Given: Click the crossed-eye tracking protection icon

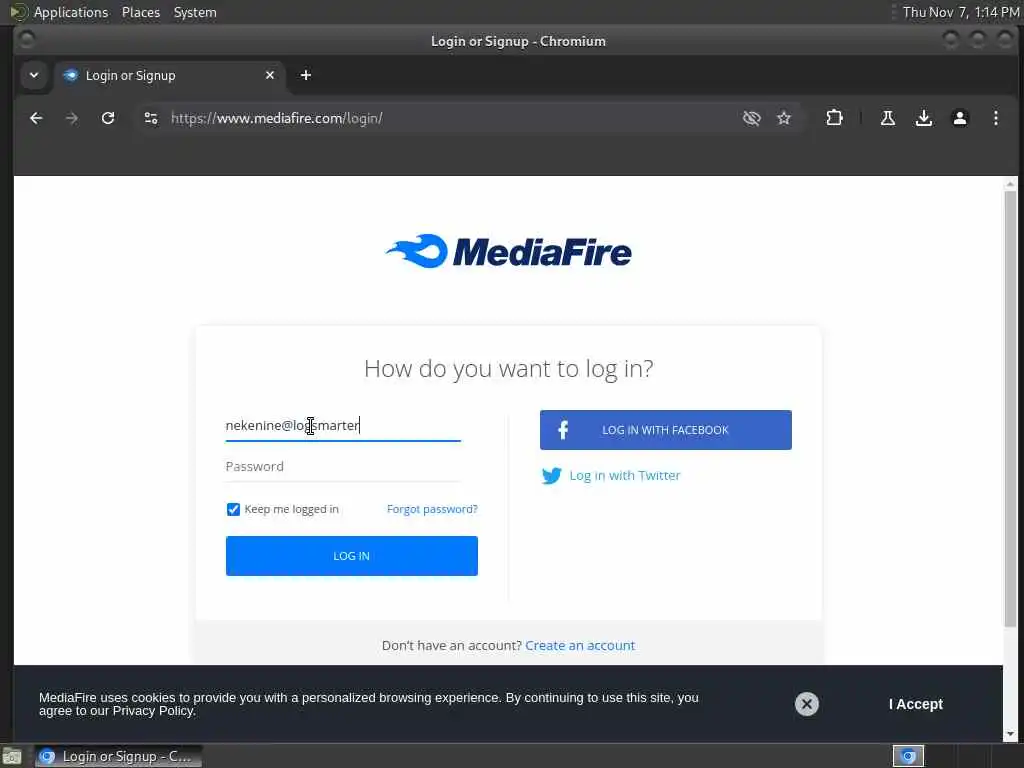Looking at the screenshot, I should pos(752,118).
